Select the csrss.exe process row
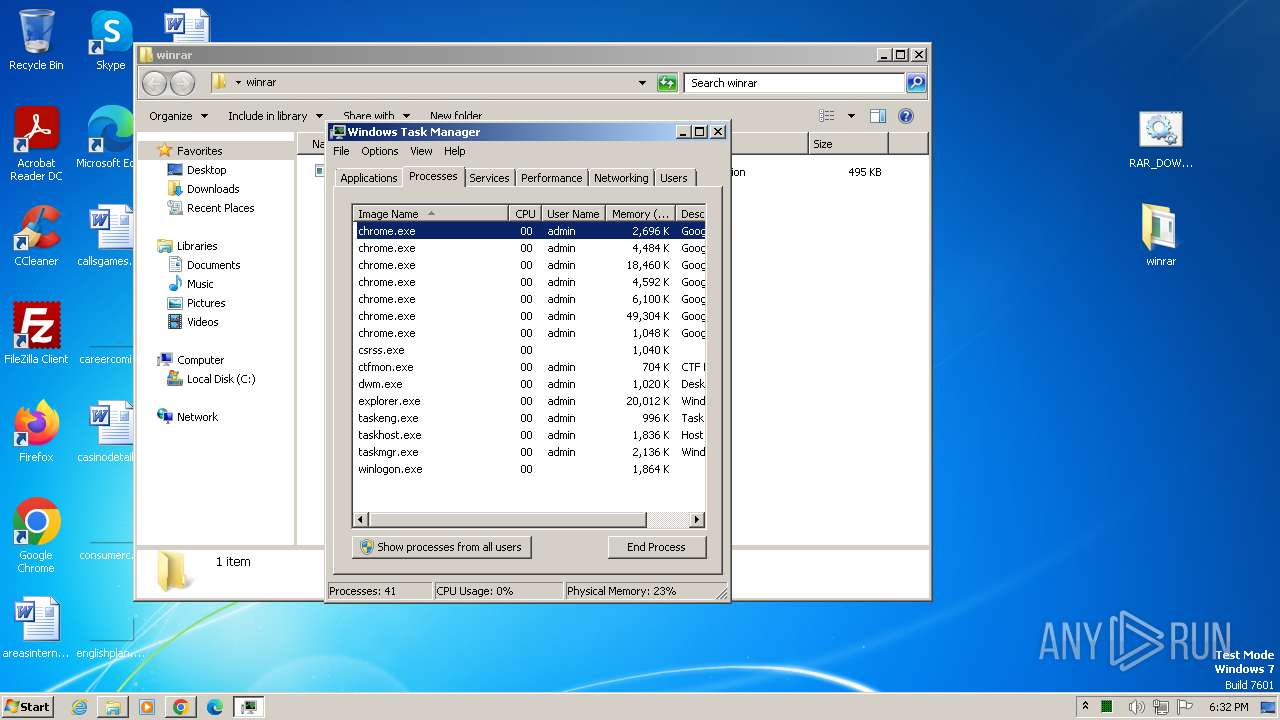The image size is (1280, 720). [x=530, y=350]
